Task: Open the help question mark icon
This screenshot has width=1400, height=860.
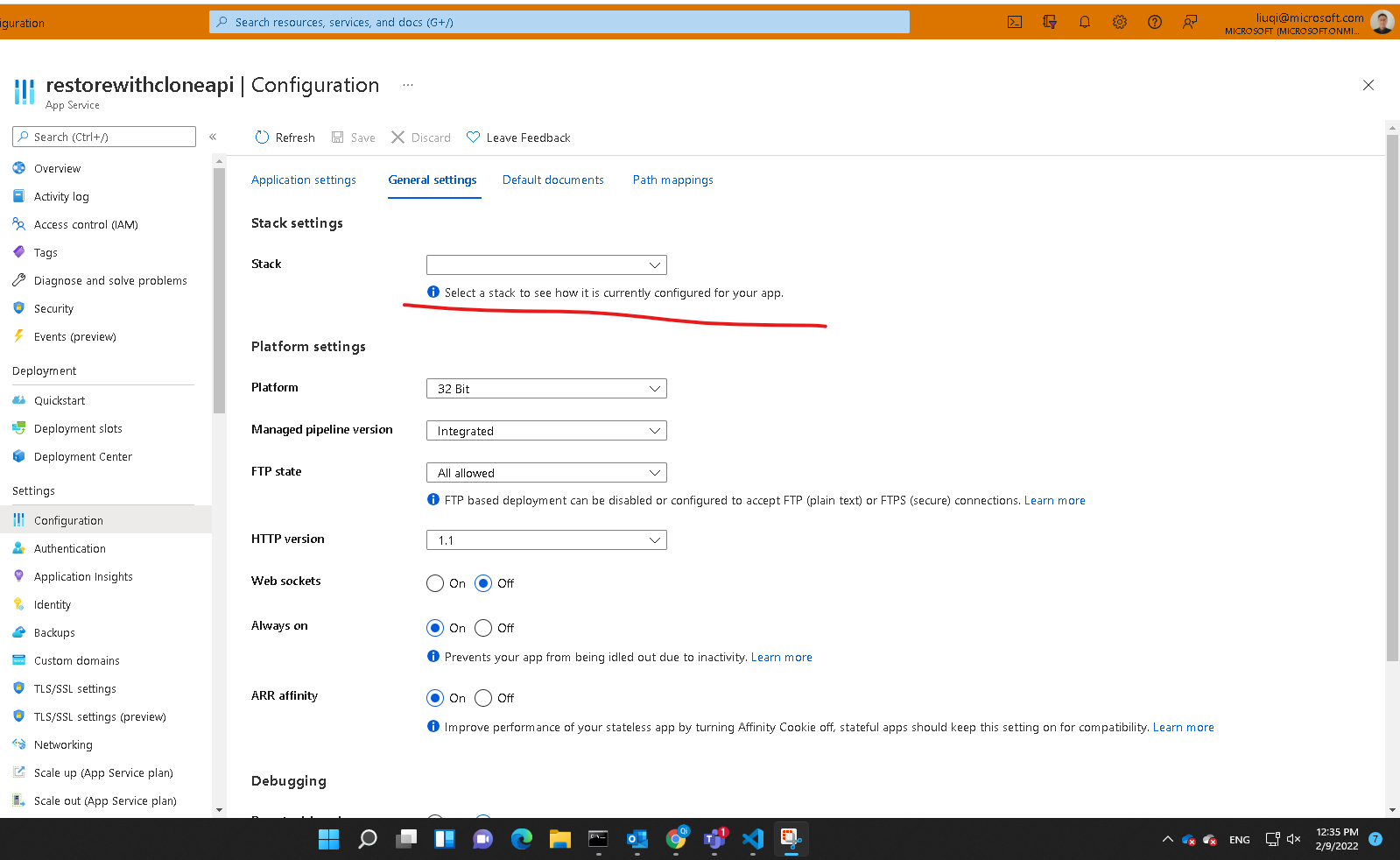Action: (x=1155, y=22)
